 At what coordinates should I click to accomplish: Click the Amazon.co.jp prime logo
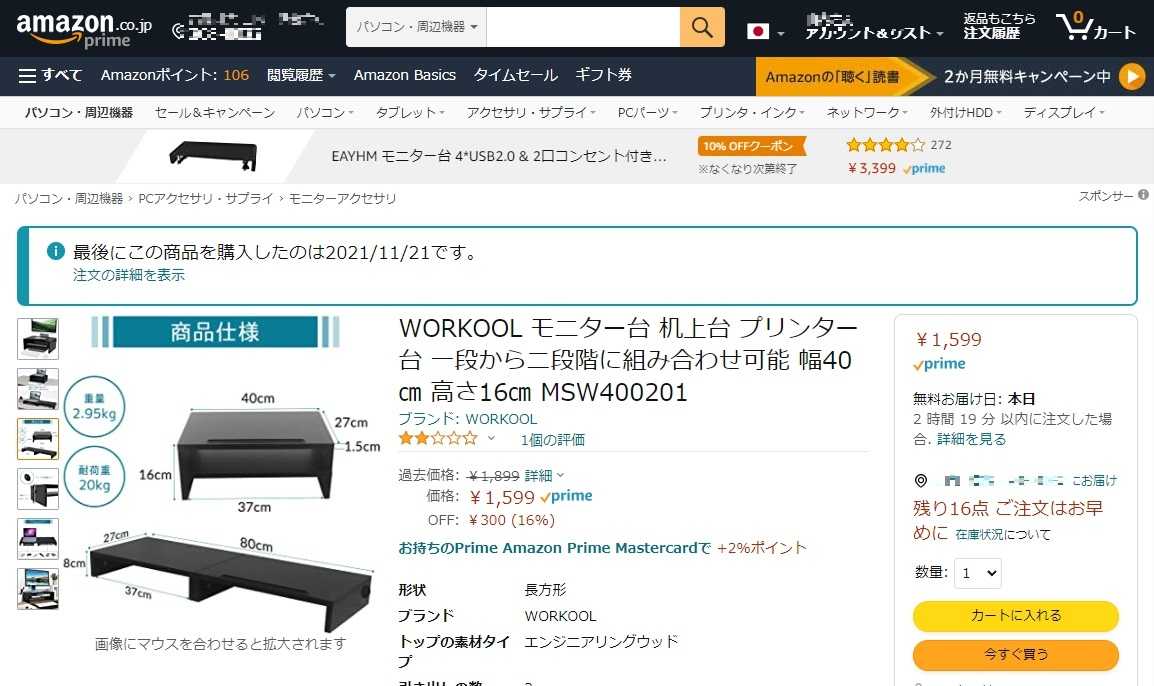84,29
